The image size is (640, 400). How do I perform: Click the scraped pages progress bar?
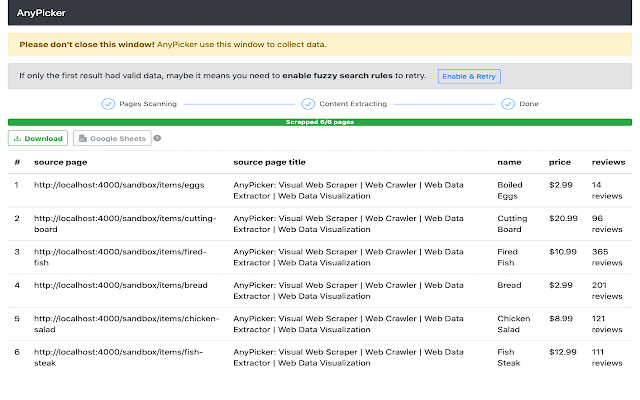(x=320, y=122)
